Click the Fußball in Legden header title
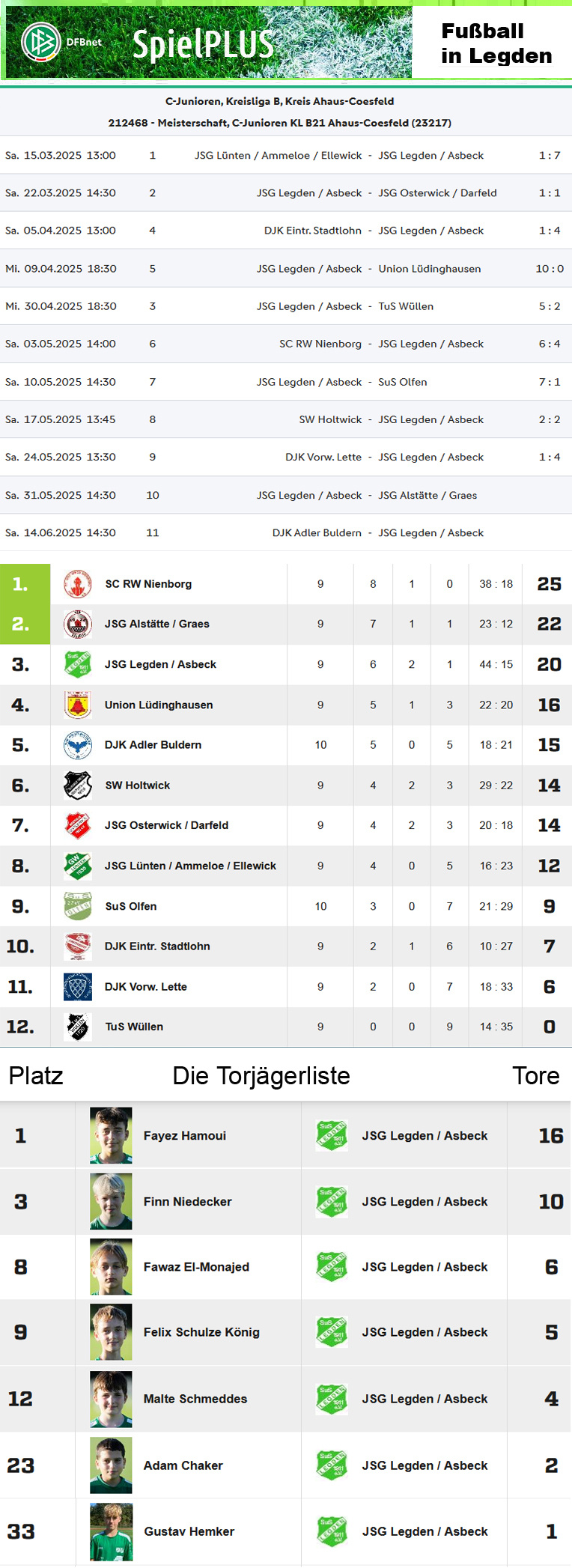Viewport: 572px width, 1568px height. [x=496, y=43]
